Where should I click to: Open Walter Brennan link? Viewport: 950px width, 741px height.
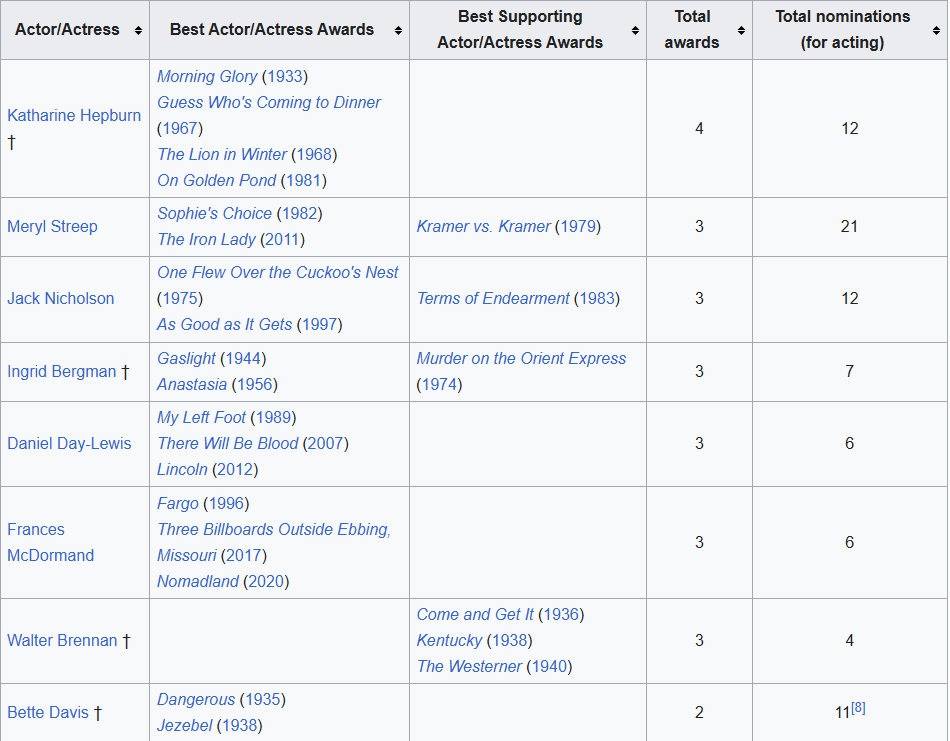(62, 640)
